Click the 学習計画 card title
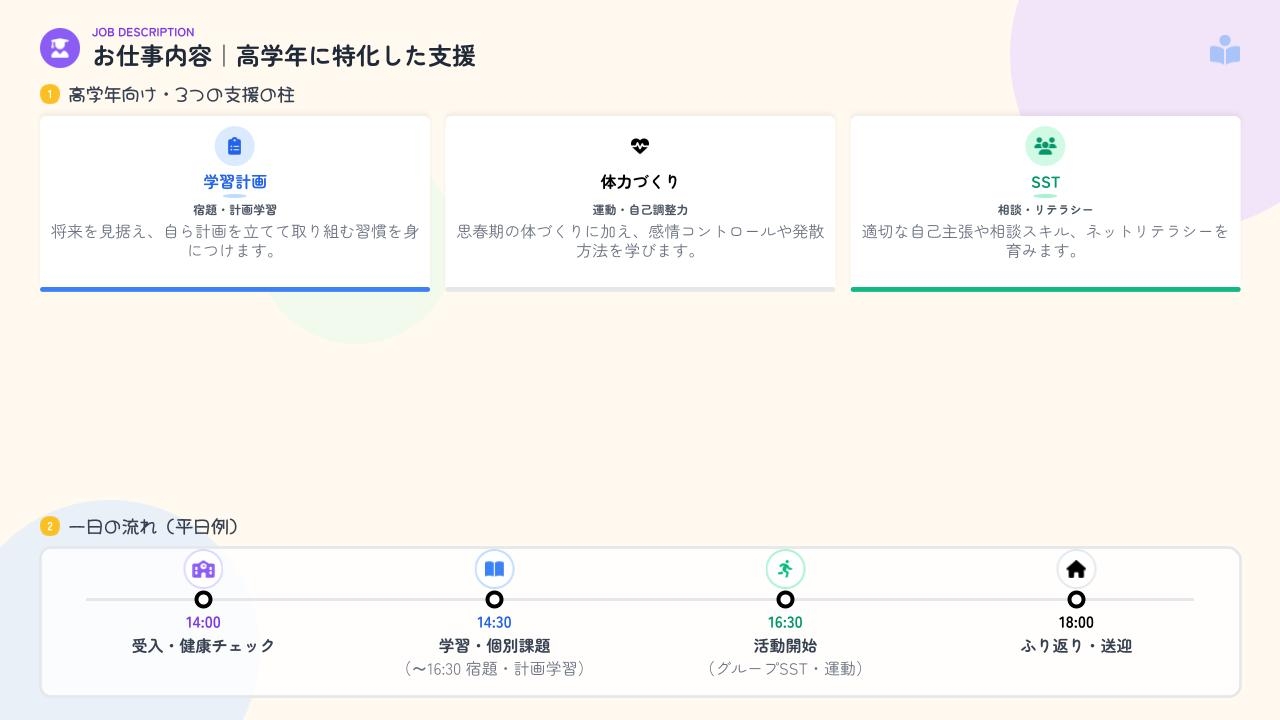The width and height of the screenshot is (1280, 720). [235, 182]
